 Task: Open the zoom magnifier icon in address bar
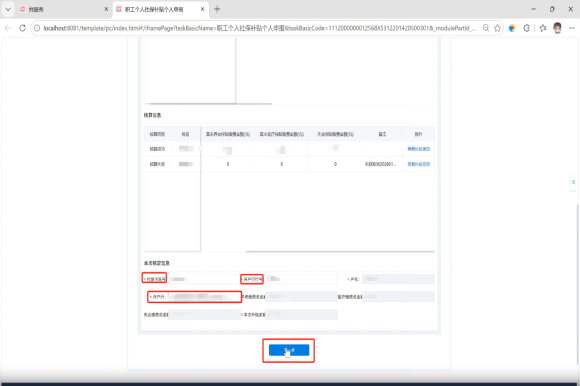[x=486, y=28]
